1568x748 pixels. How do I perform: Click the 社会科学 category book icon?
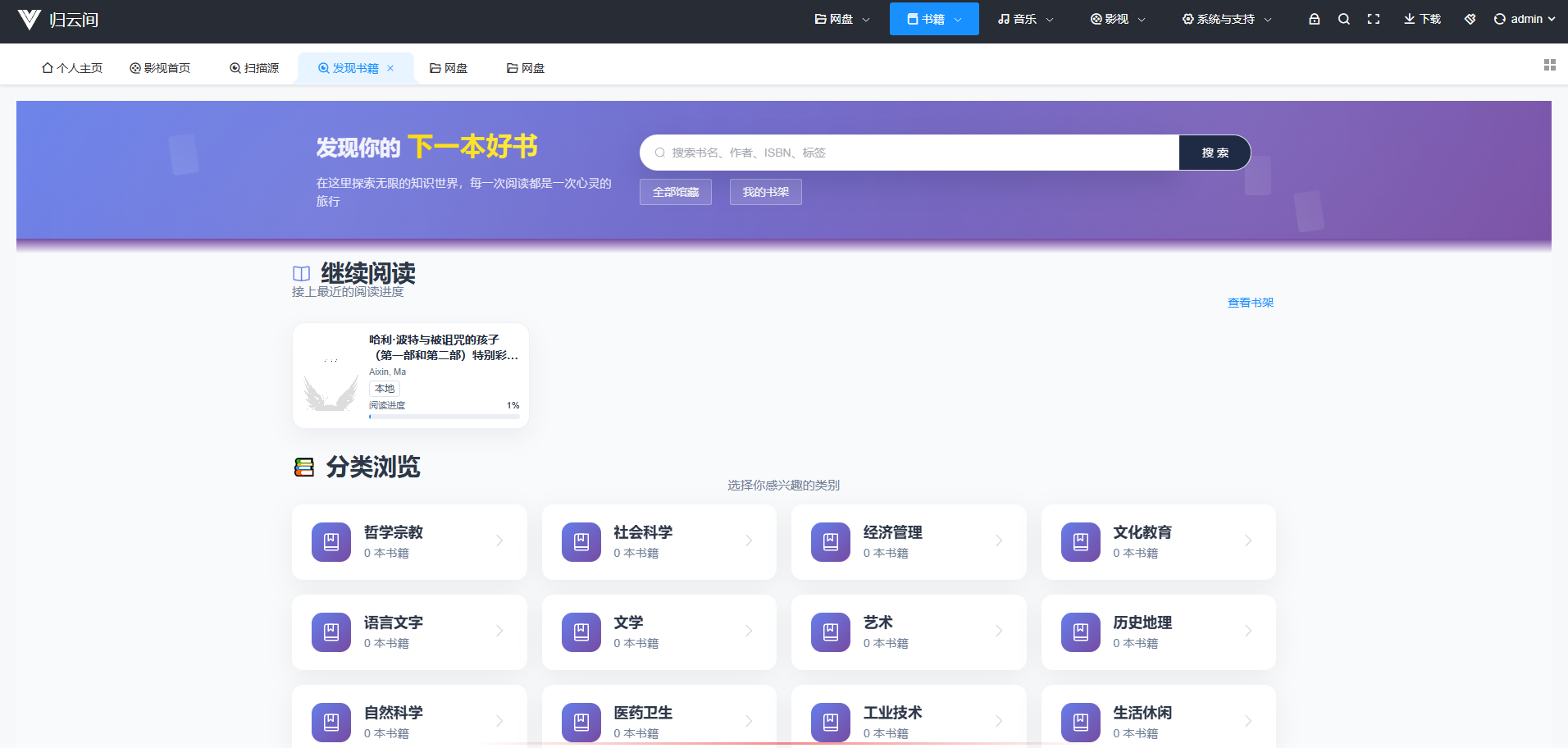581,542
